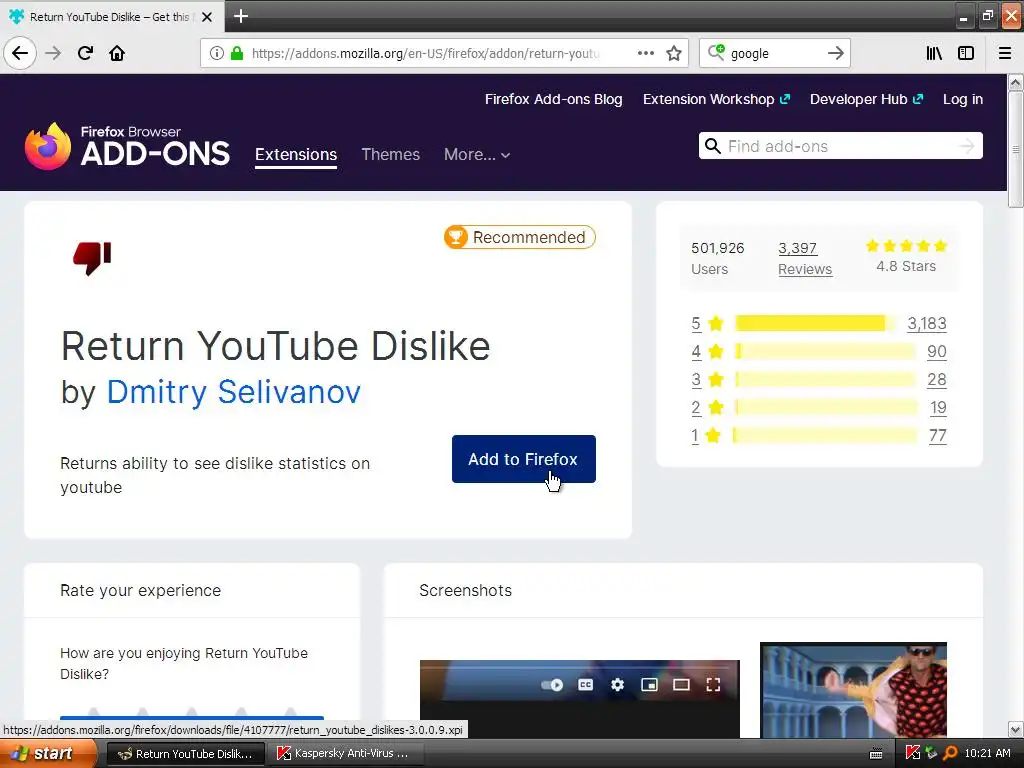Open Developer Hub link
This screenshot has width=1024, height=768.
(x=867, y=99)
